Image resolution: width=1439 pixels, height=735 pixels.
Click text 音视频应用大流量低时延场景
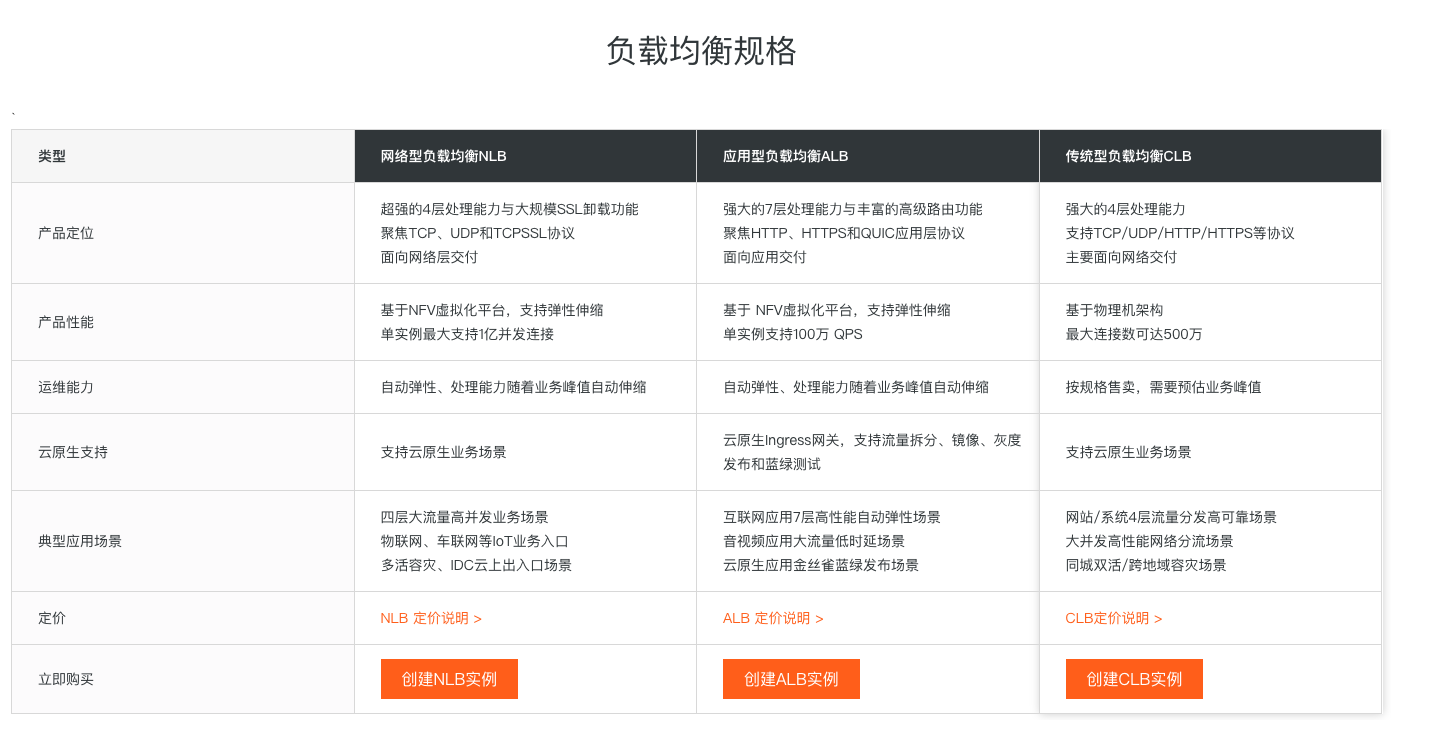pyautogui.click(x=814, y=541)
